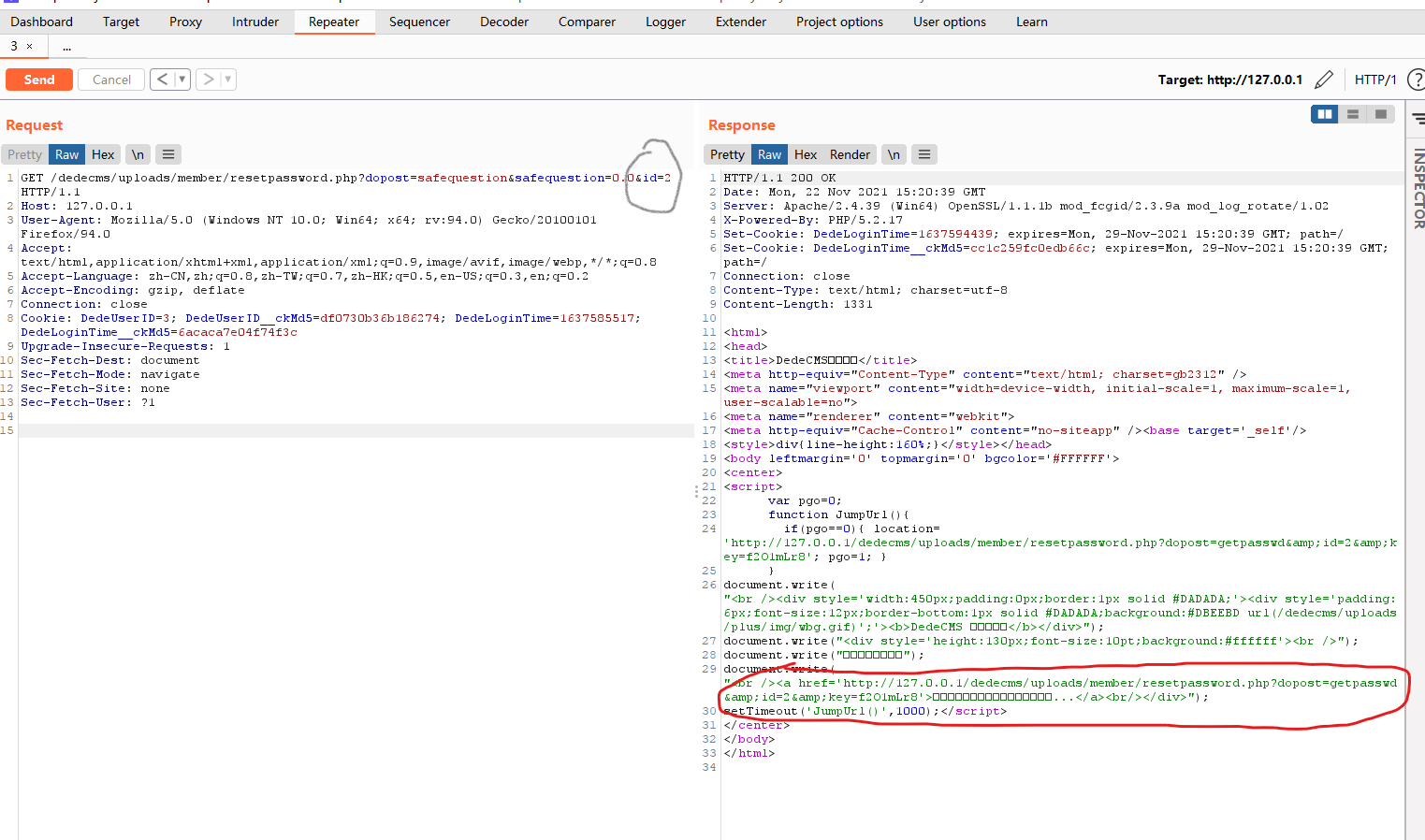1425x840 pixels.
Task: Open the forward history dropdown arrow
Action: (227, 80)
